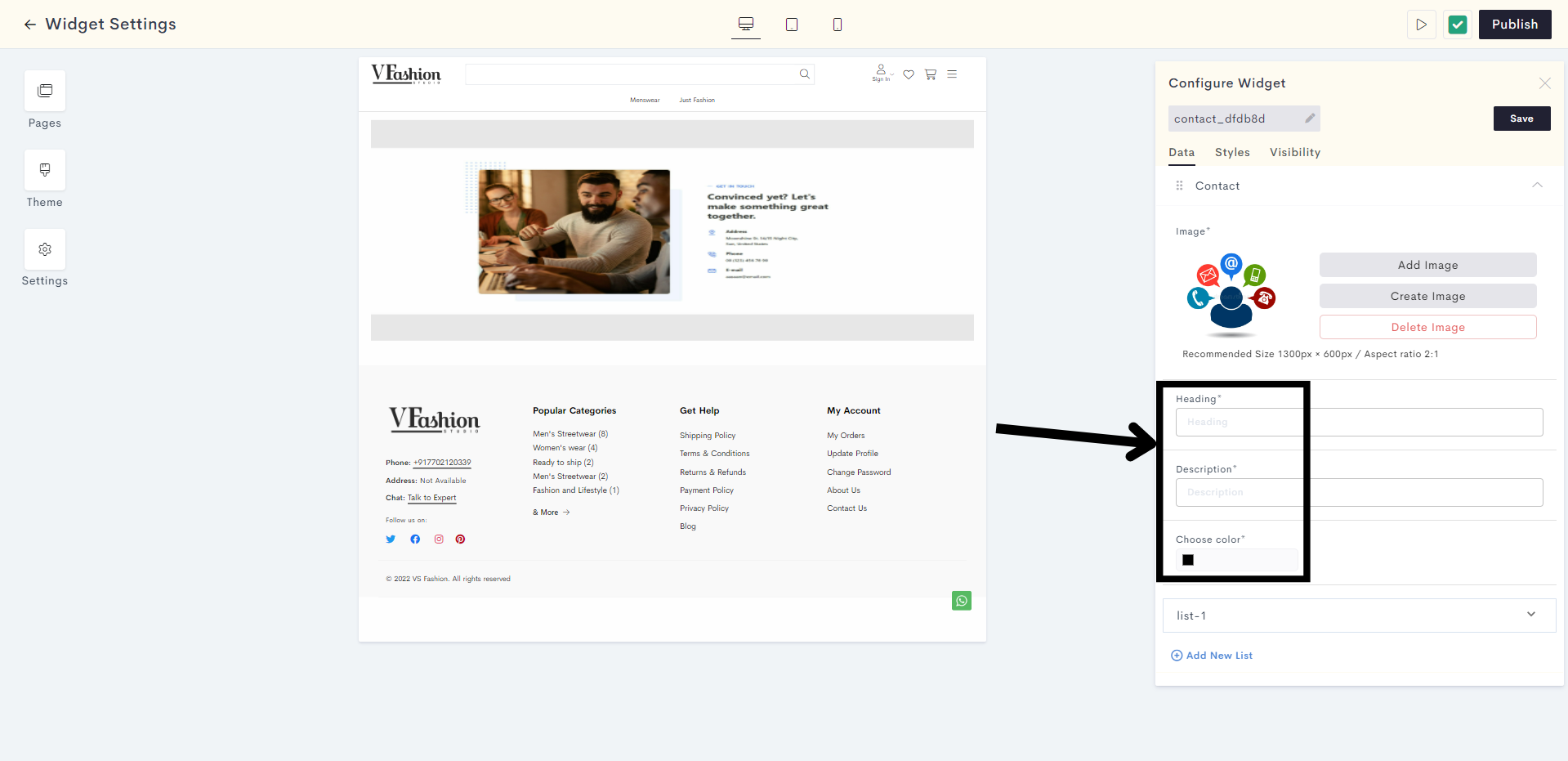Screen dimensions: 1568x761
Task: Open the Change Password link
Action: pyautogui.click(x=859, y=472)
